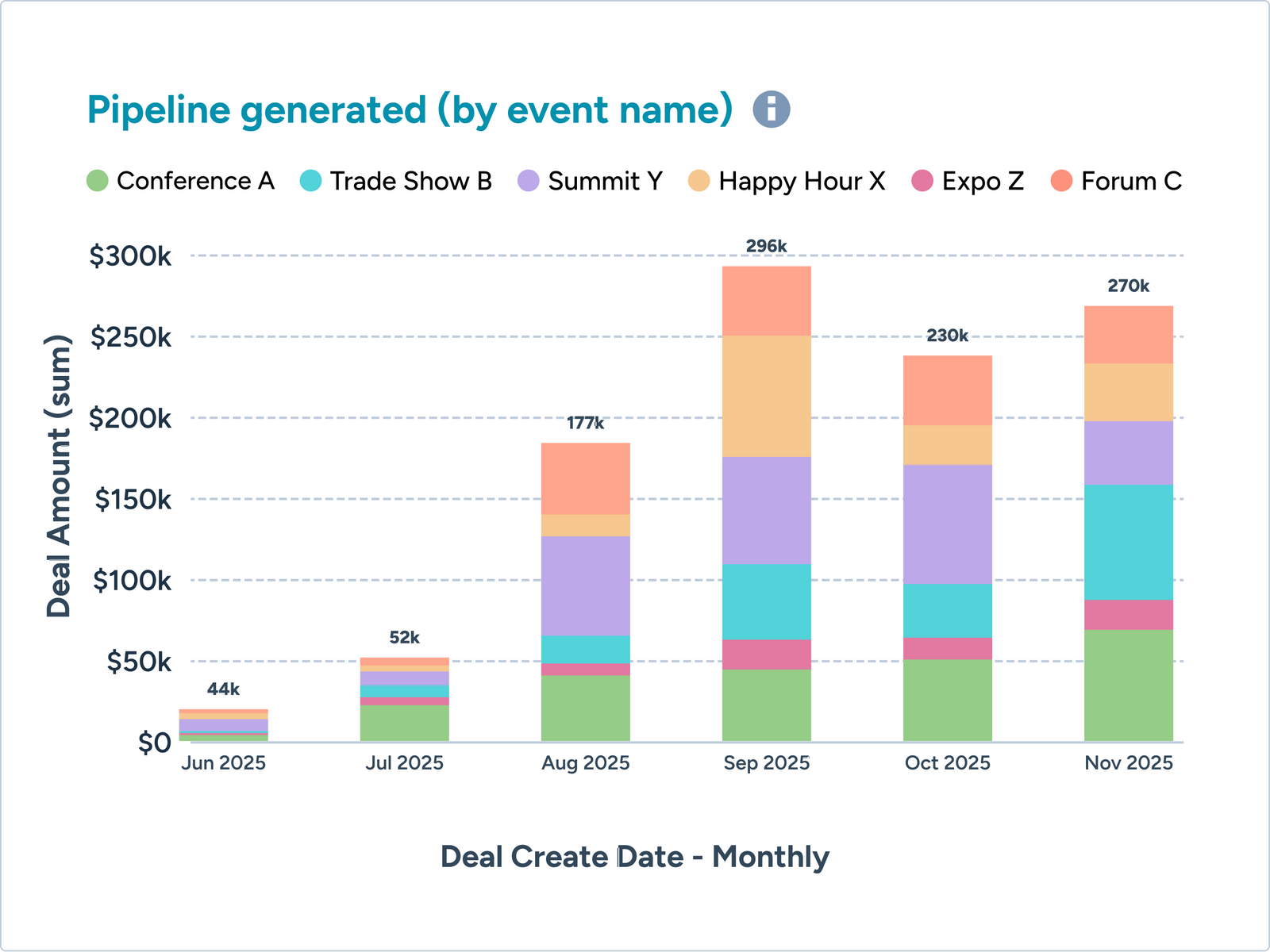The width and height of the screenshot is (1270, 952).
Task: Click the Jul 2025 Conference A segment
Action: [x=405, y=723]
